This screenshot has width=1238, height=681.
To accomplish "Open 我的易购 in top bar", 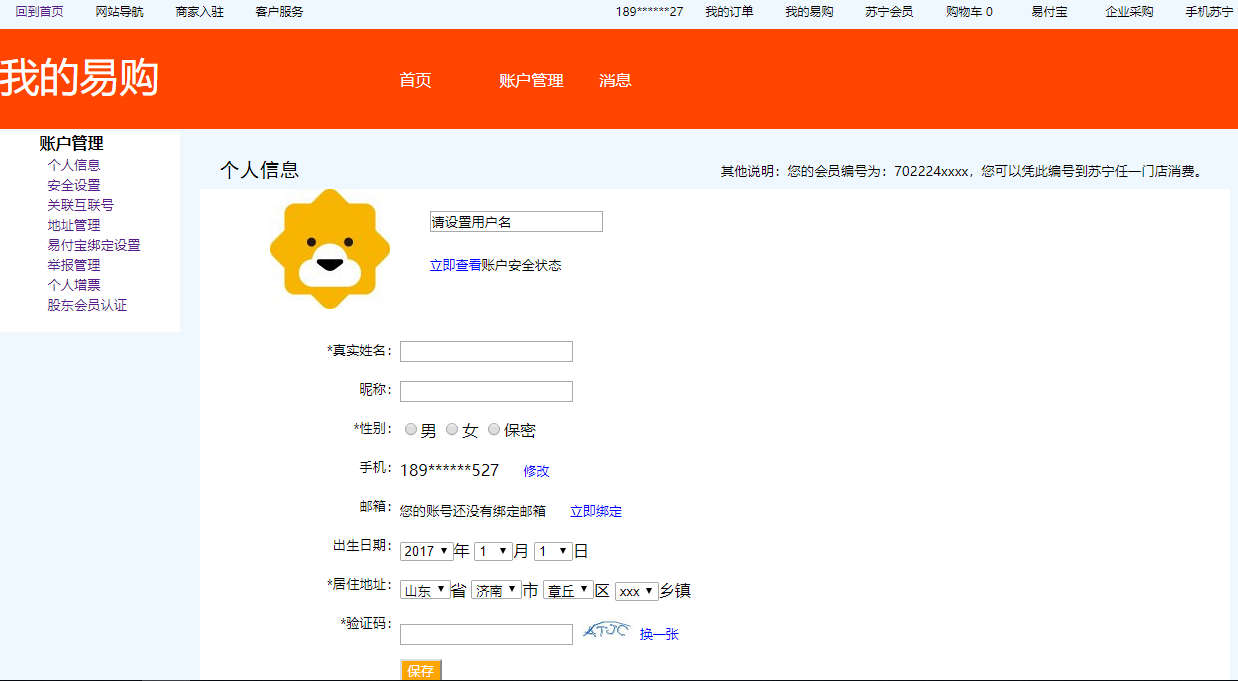I will 809,12.
